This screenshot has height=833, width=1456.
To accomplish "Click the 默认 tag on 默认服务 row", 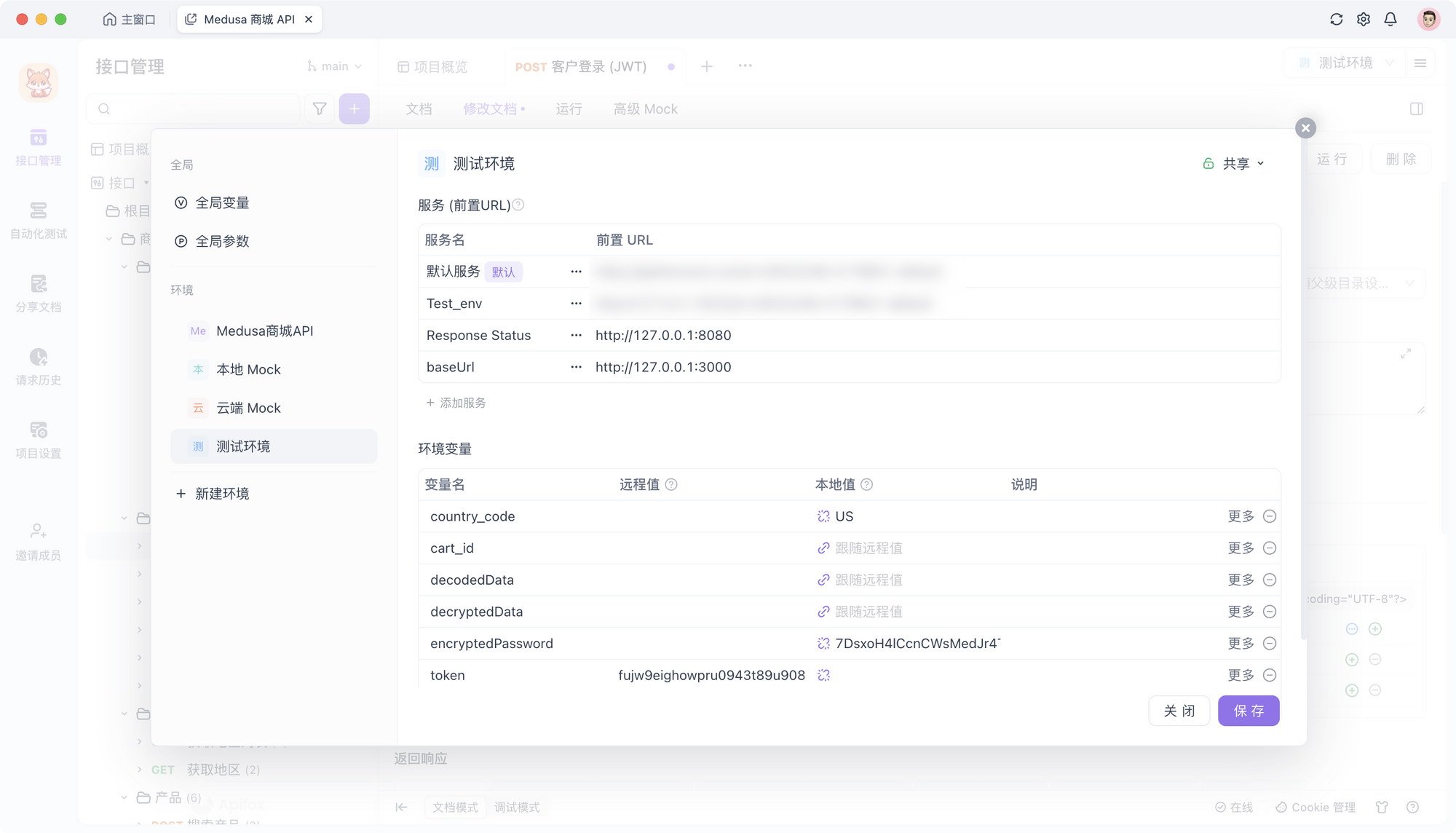I will (503, 272).
